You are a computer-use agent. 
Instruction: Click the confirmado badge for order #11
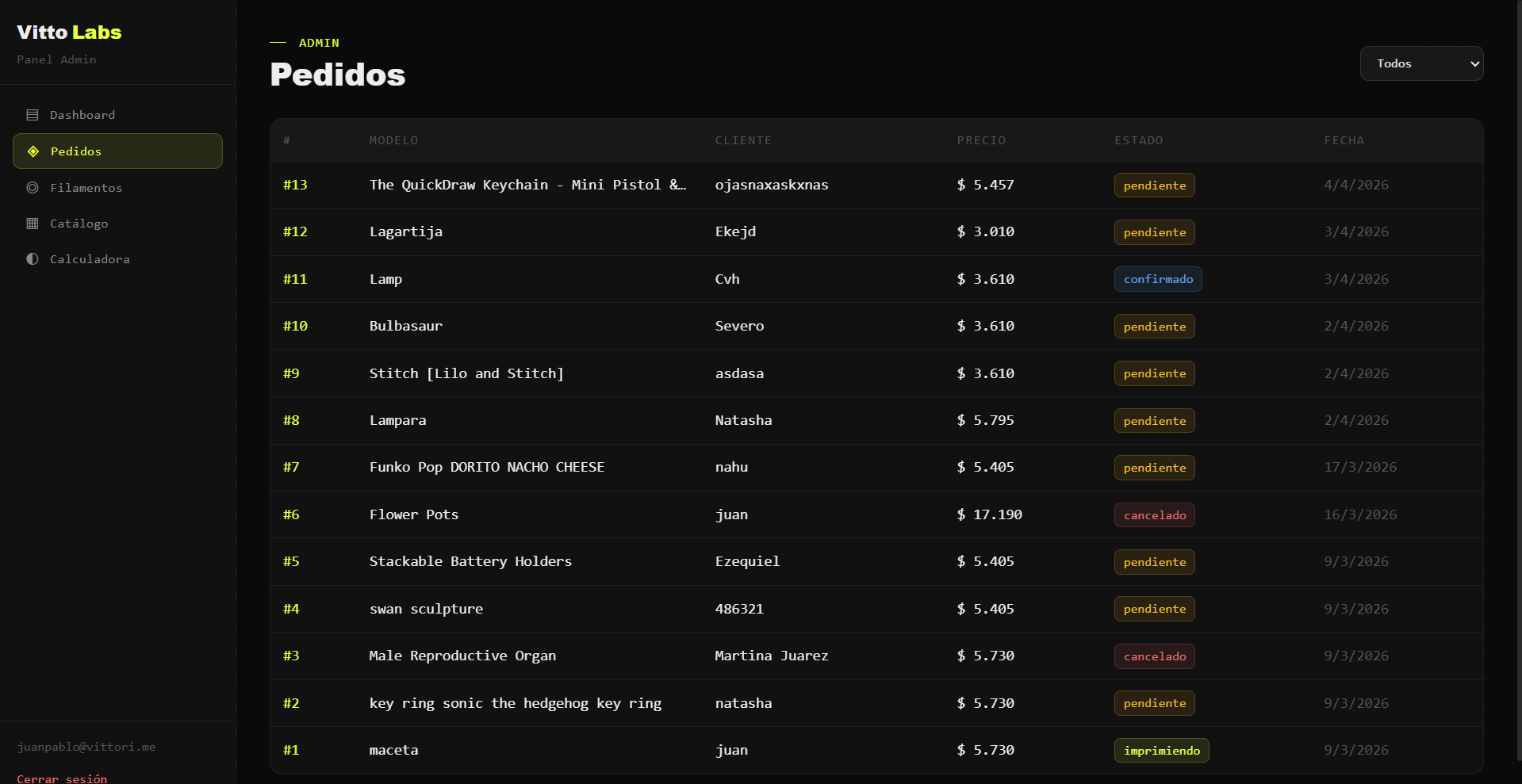point(1158,279)
